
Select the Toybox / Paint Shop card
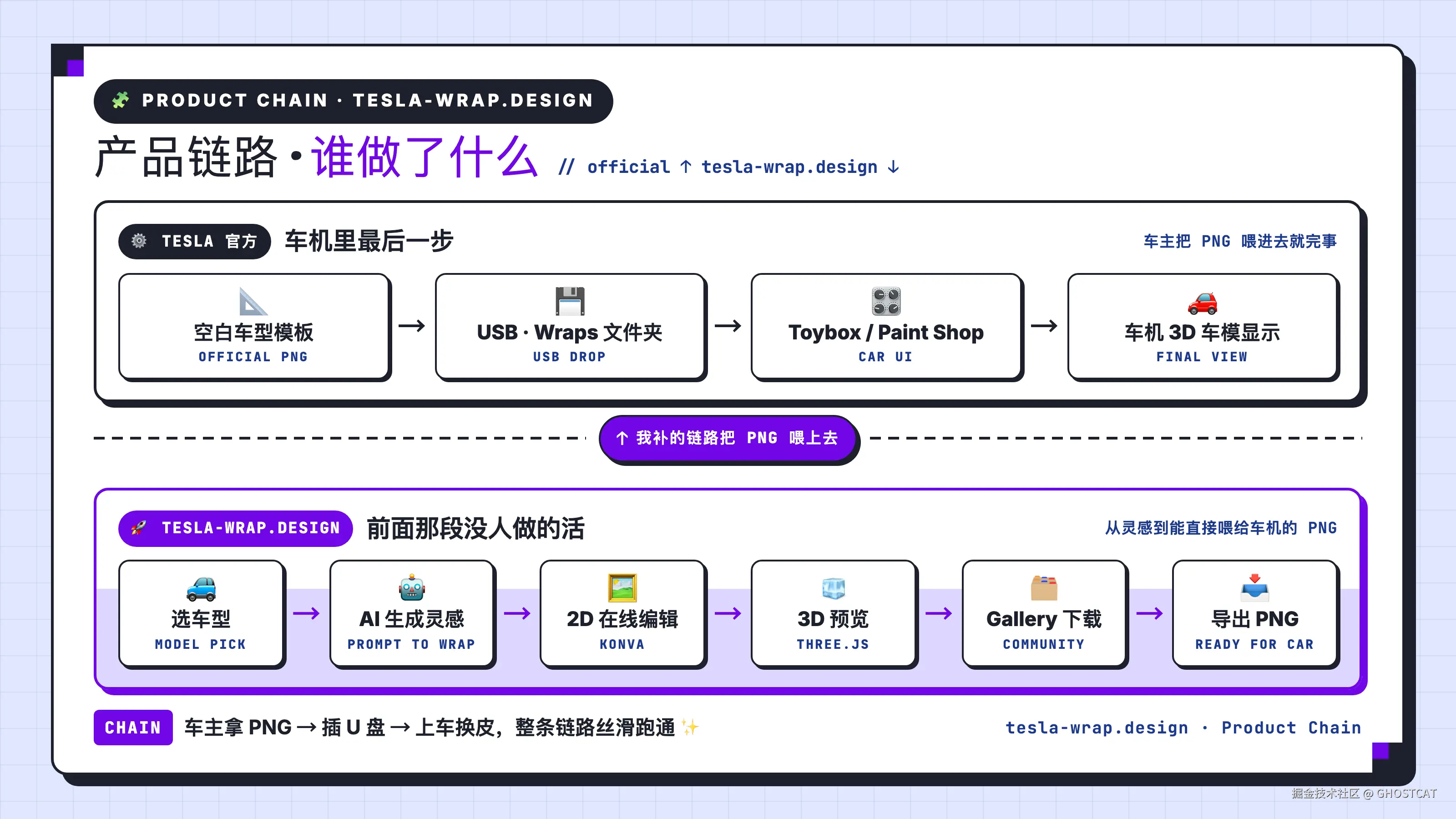click(x=886, y=326)
